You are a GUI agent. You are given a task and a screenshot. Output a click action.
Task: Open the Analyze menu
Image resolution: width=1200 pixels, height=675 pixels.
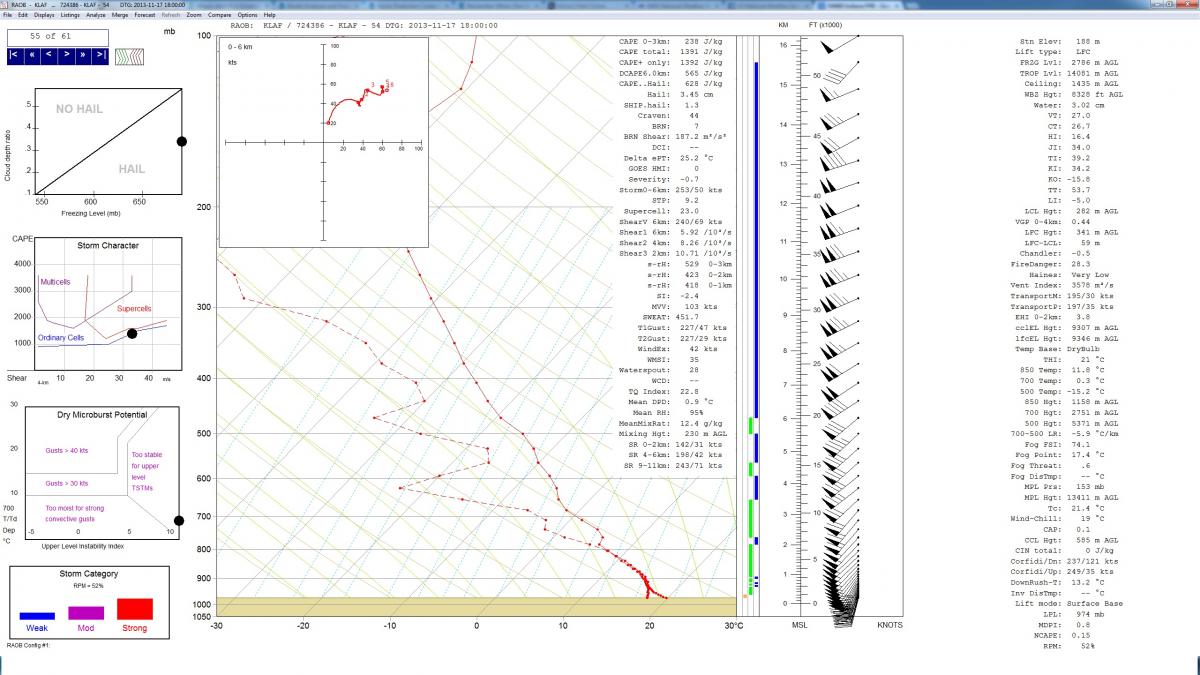point(96,15)
